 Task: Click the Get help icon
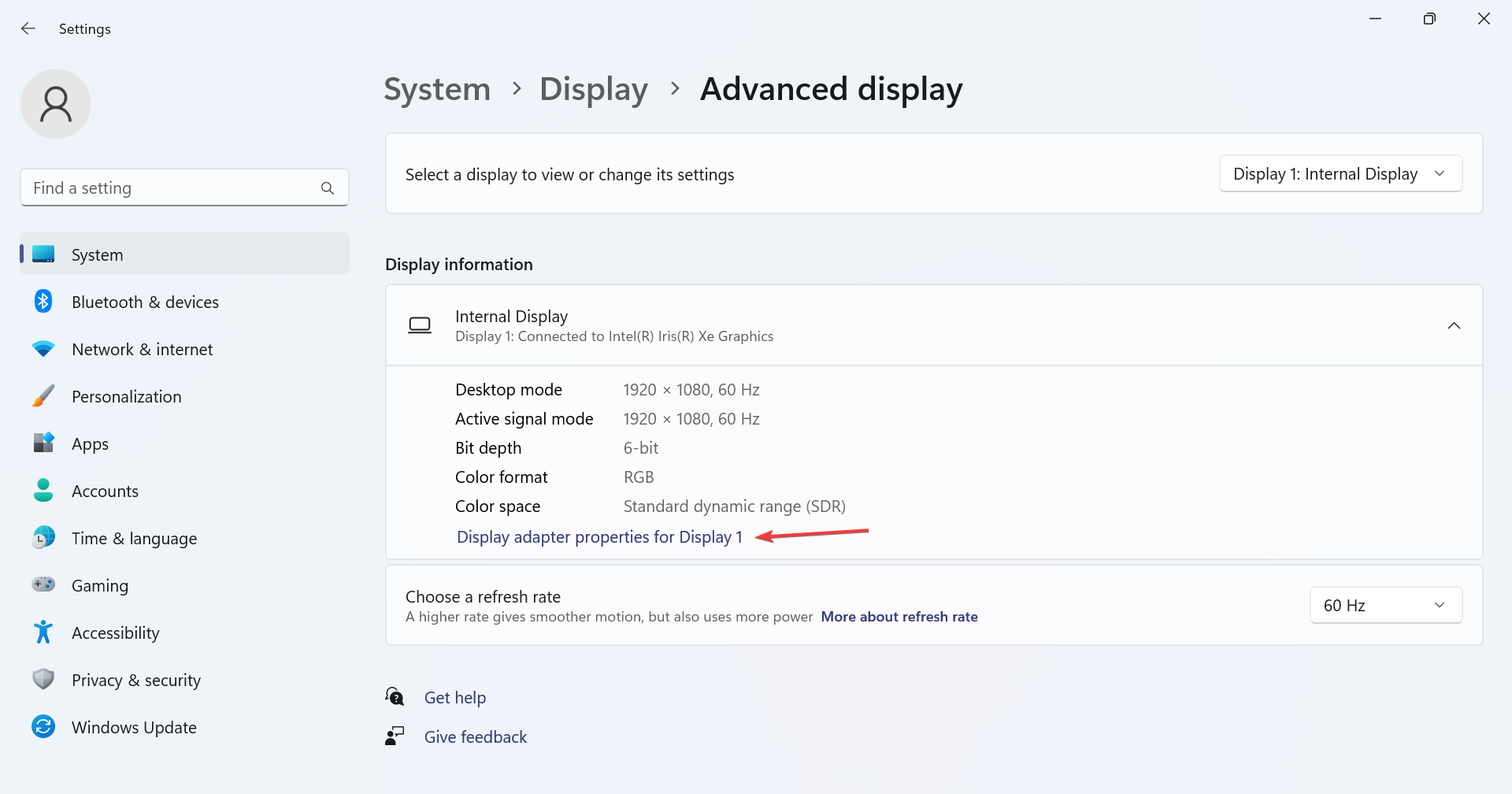[x=395, y=696]
